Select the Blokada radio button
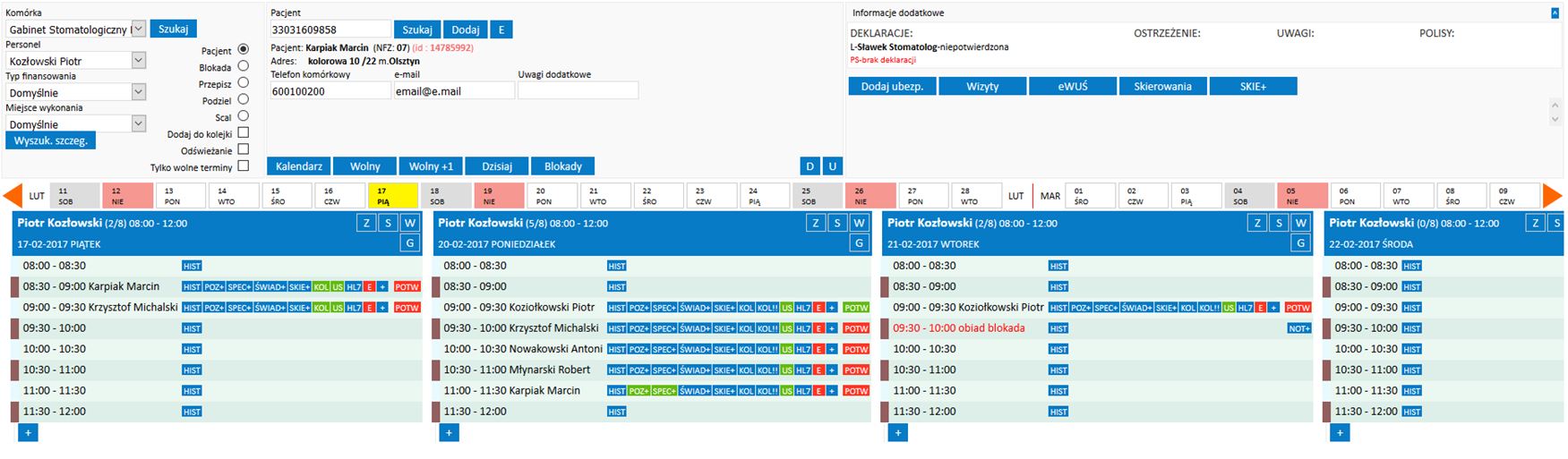This screenshot has width=1568, height=459. tap(243, 66)
